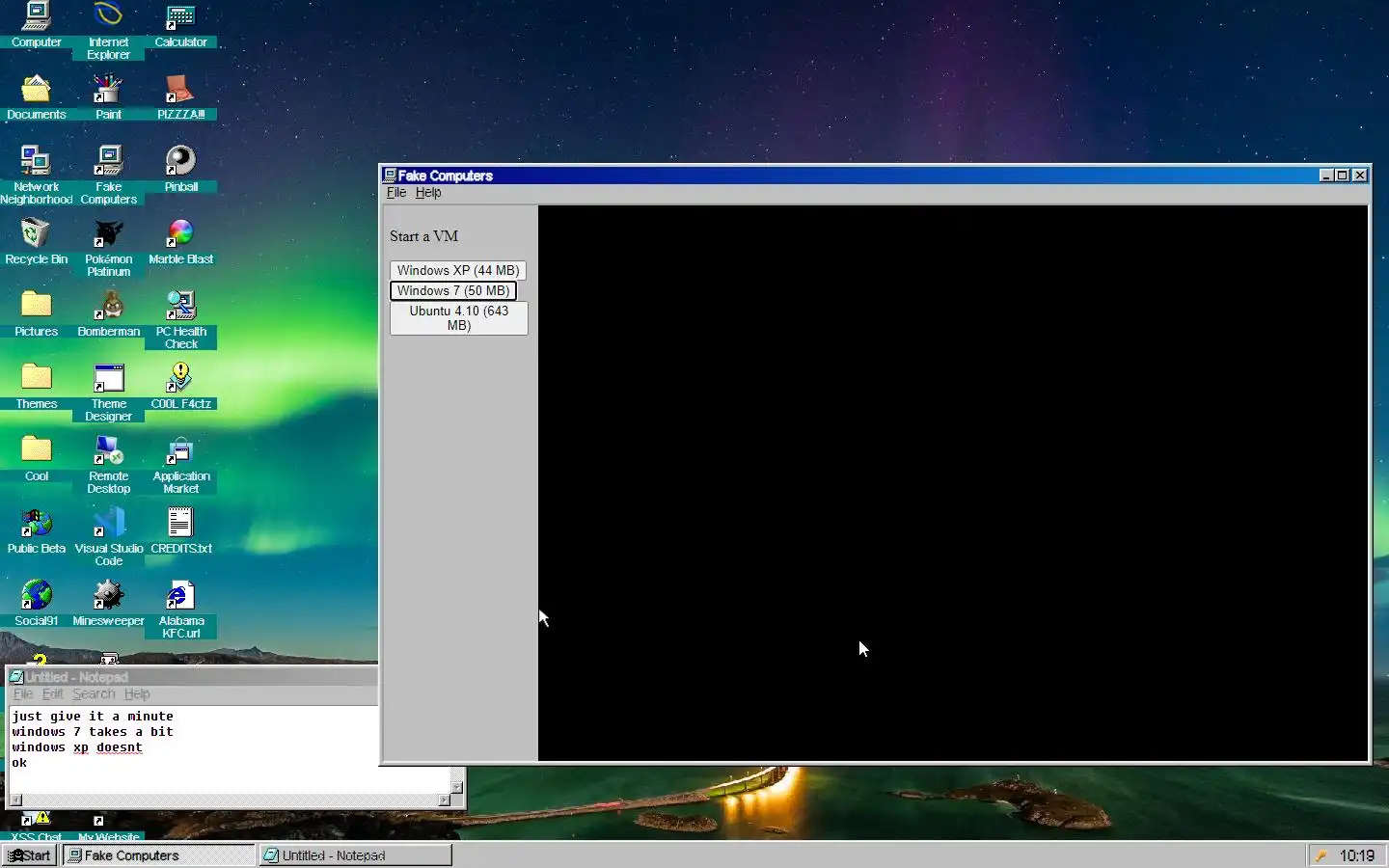Open Alabama KFC.url shortcut
The image size is (1389, 868).
point(180,609)
